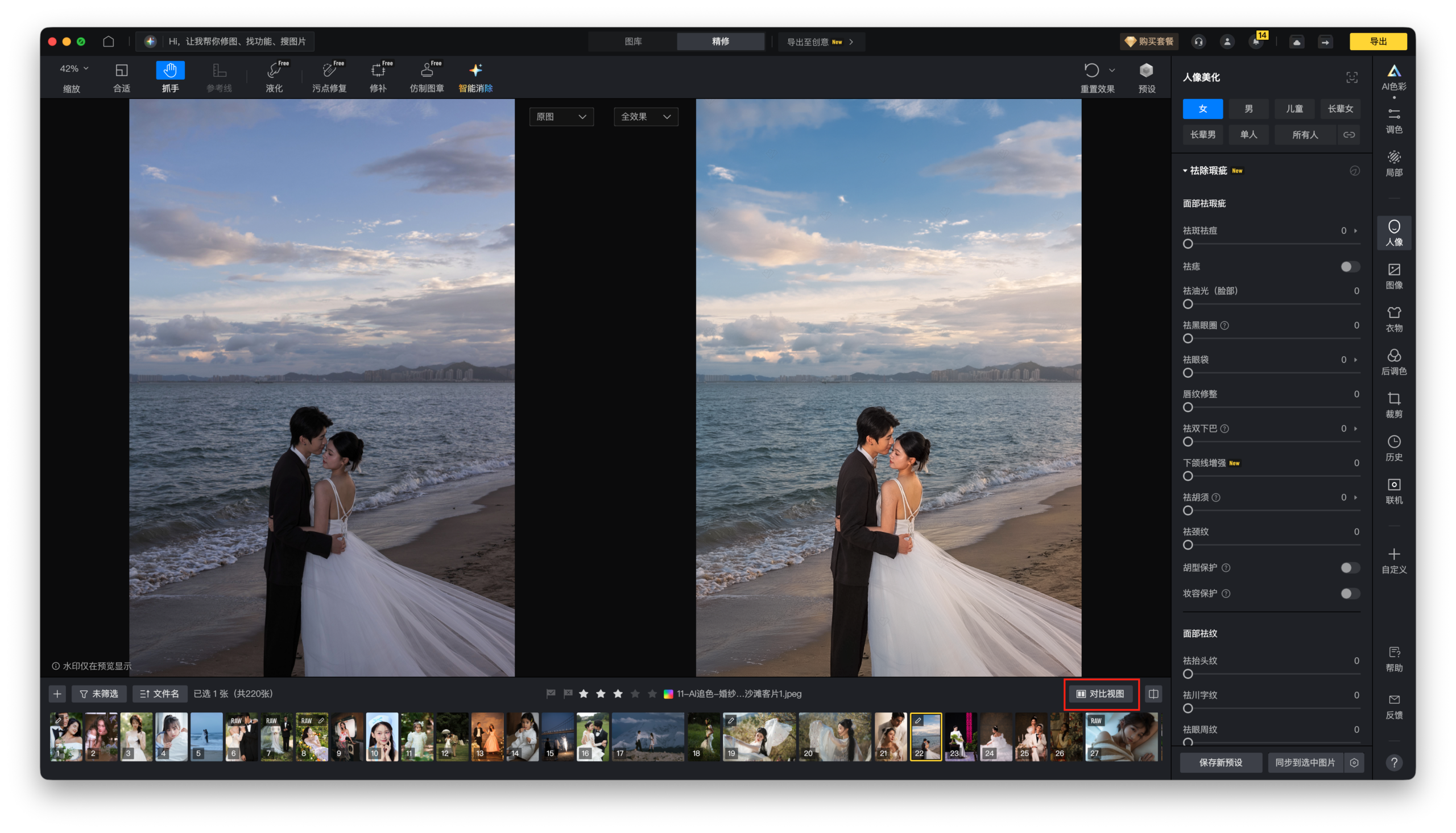Toggle the split view icon beside 对比视图
Image resolution: width=1456 pixels, height=833 pixels.
click(x=1153, y=694)
